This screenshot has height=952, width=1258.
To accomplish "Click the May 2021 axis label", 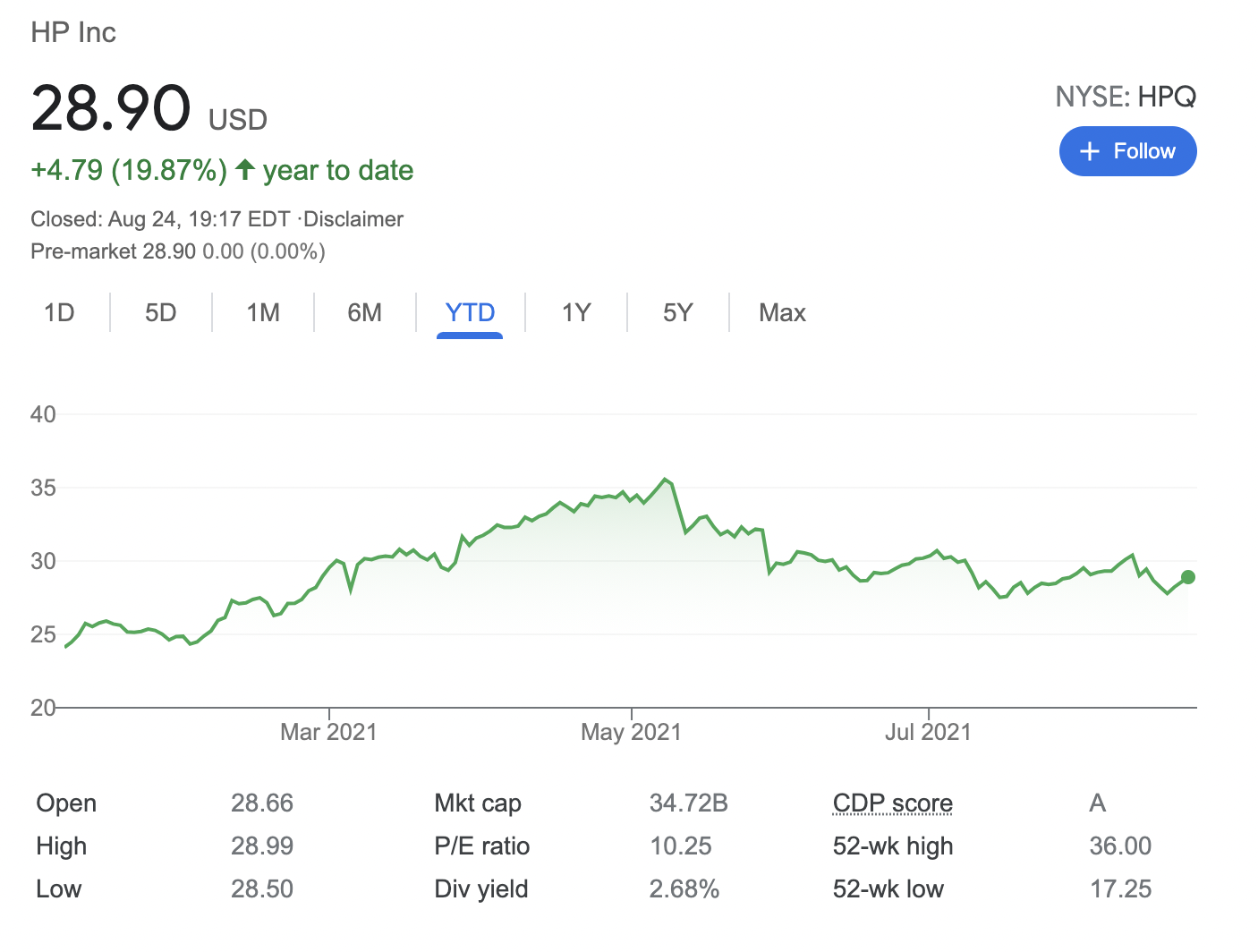I will click(x=631, y=732).
